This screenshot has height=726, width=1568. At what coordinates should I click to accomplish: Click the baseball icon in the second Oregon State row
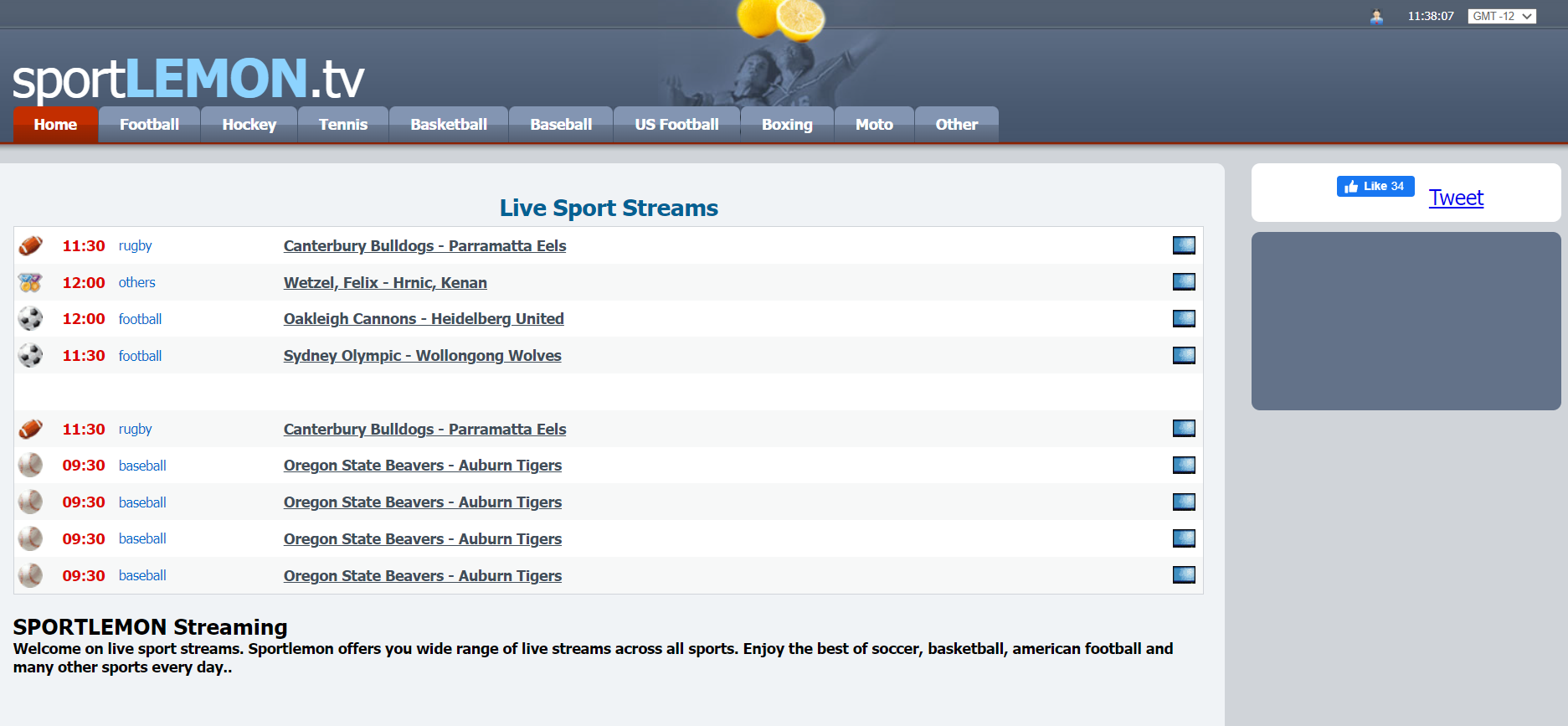[30, 502]
